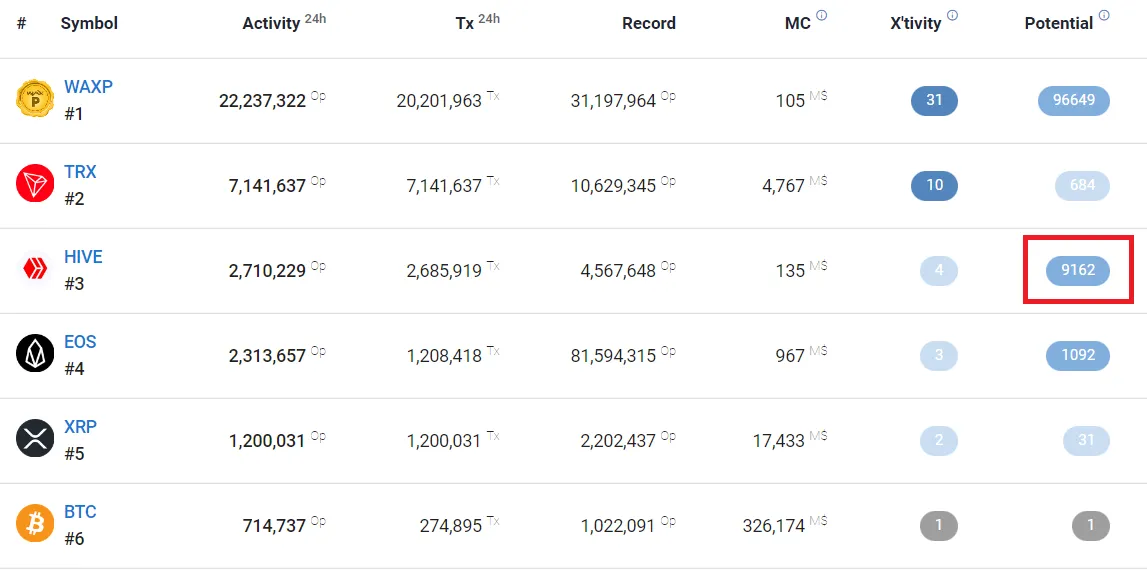Image resolution: width=1147 pixels, height=577 pixels.
Task: Click the XRP logo icon
Action: click(35, 439)
